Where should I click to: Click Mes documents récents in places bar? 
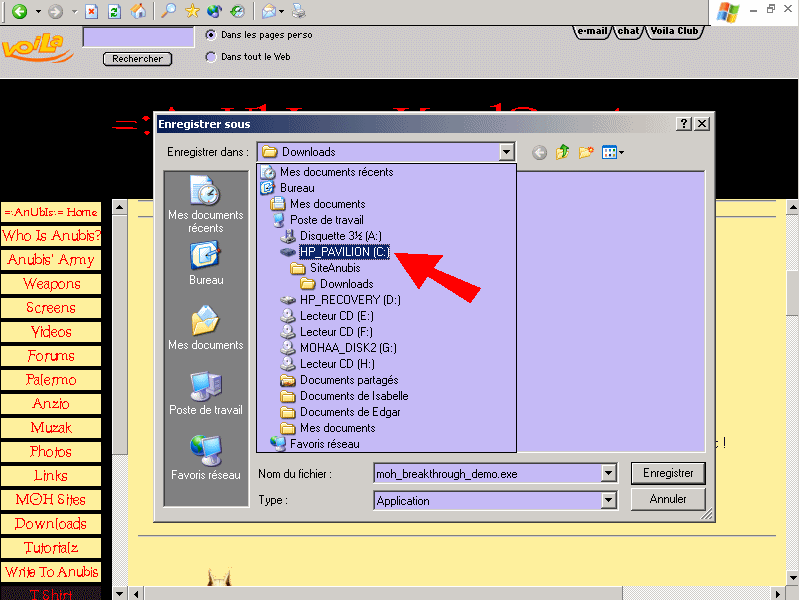click(206, 204)
